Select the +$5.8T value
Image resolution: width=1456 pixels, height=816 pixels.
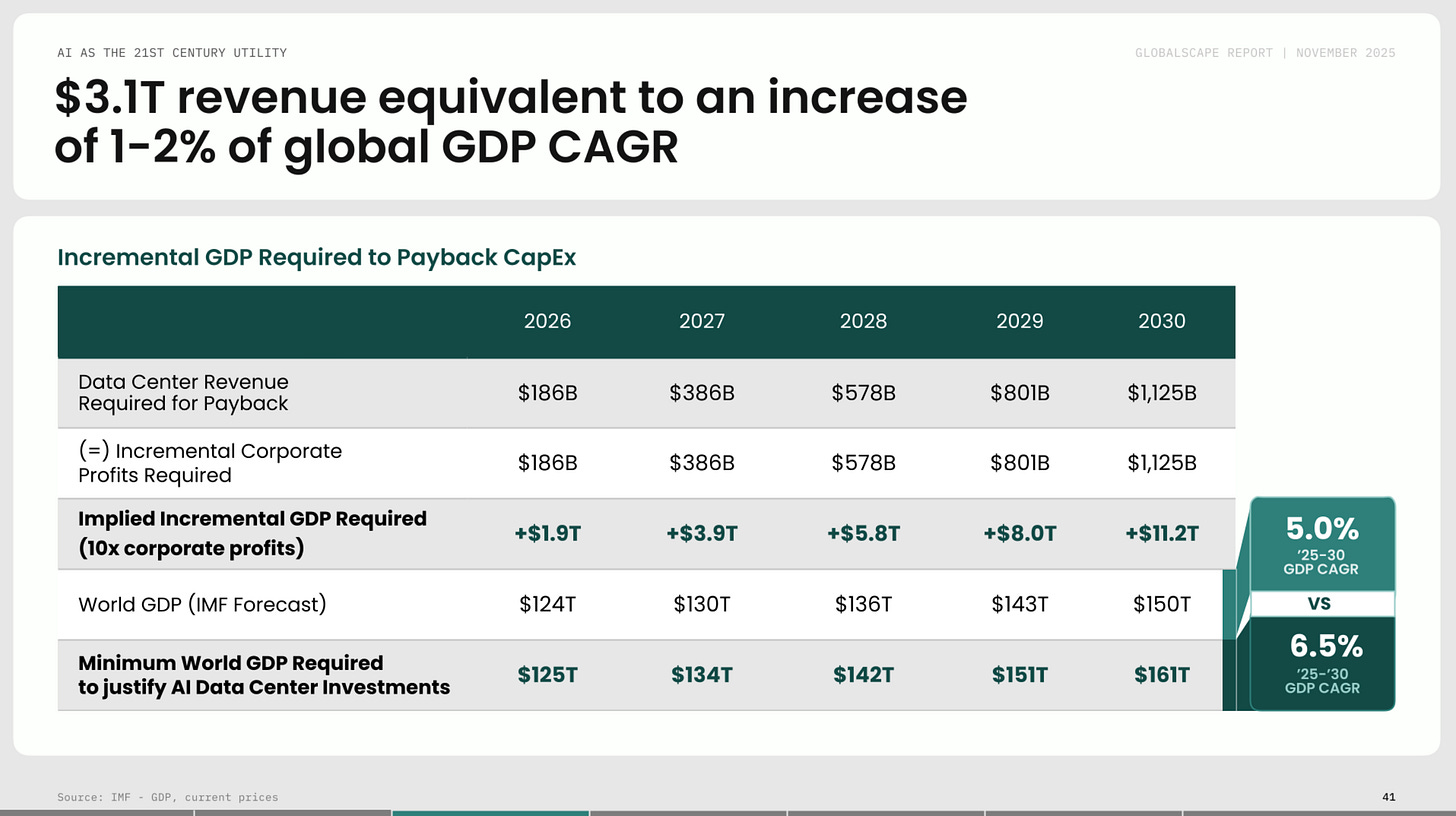(863, 534)
